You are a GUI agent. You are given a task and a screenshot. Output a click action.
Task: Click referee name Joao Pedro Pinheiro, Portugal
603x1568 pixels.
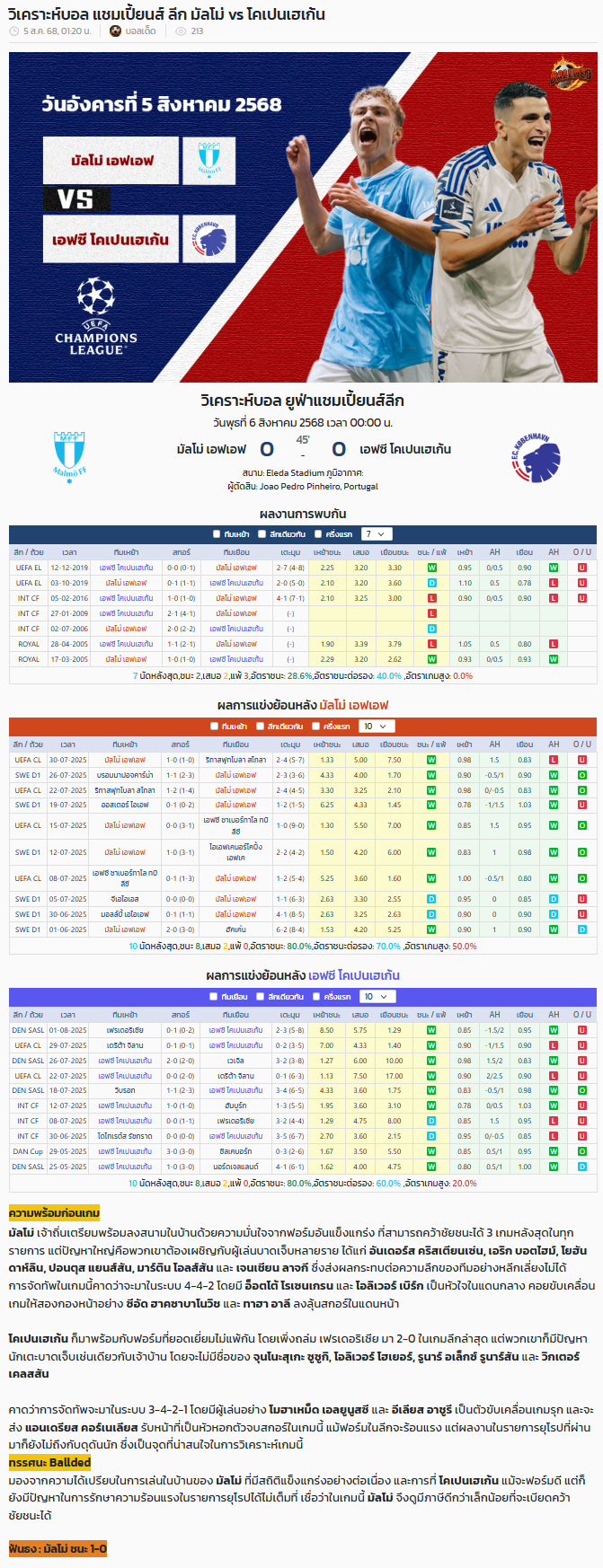coord(319,487)
